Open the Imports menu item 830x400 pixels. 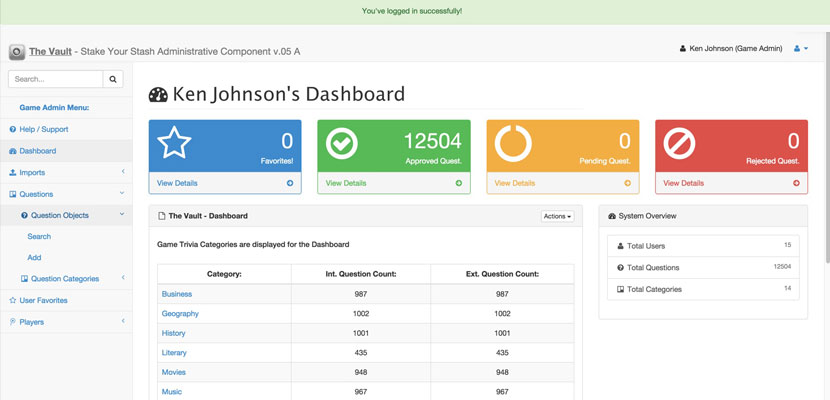coord(66,172)
